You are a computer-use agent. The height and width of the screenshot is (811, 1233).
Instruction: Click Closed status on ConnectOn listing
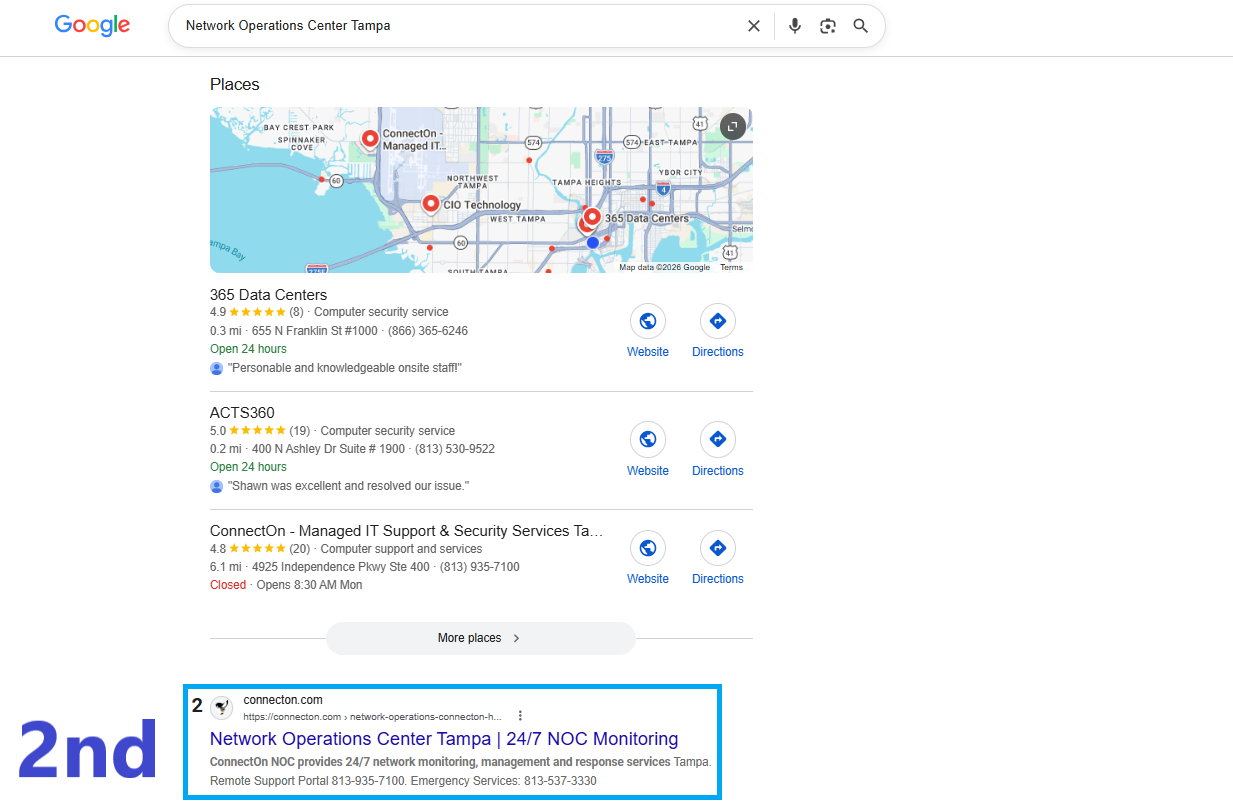(228, 585)
